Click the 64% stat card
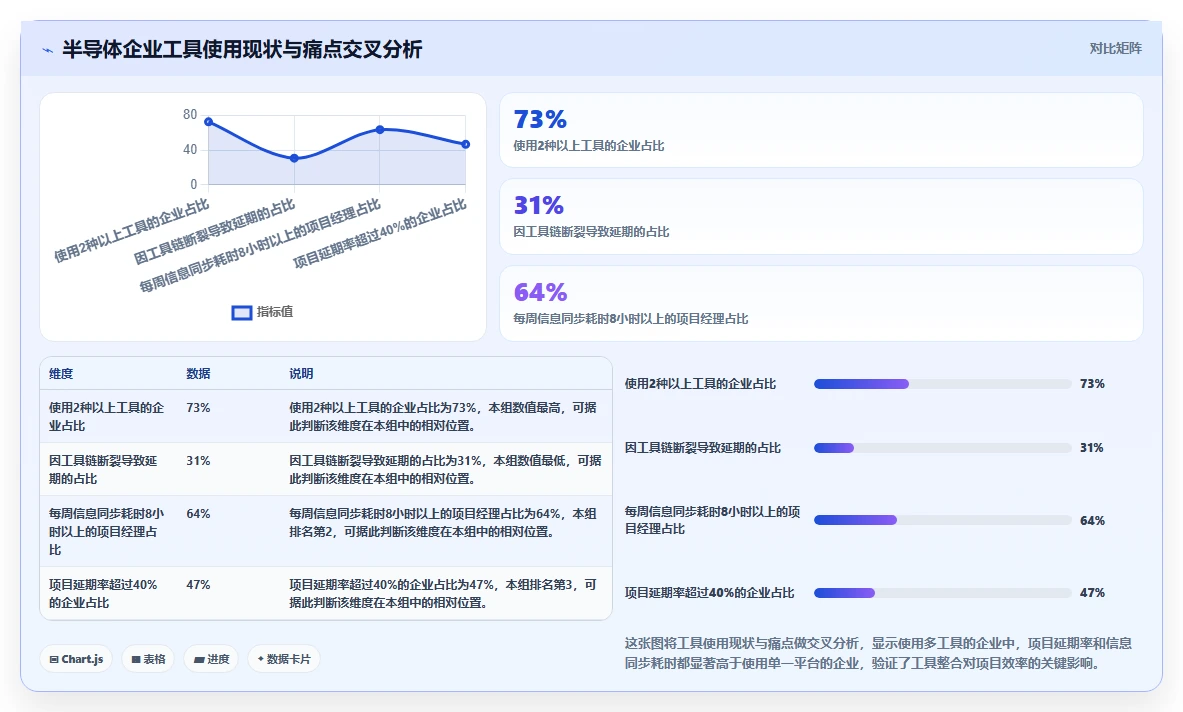Screen dimensions: 1183x712 pyautogui.click(x=821, y=303)
